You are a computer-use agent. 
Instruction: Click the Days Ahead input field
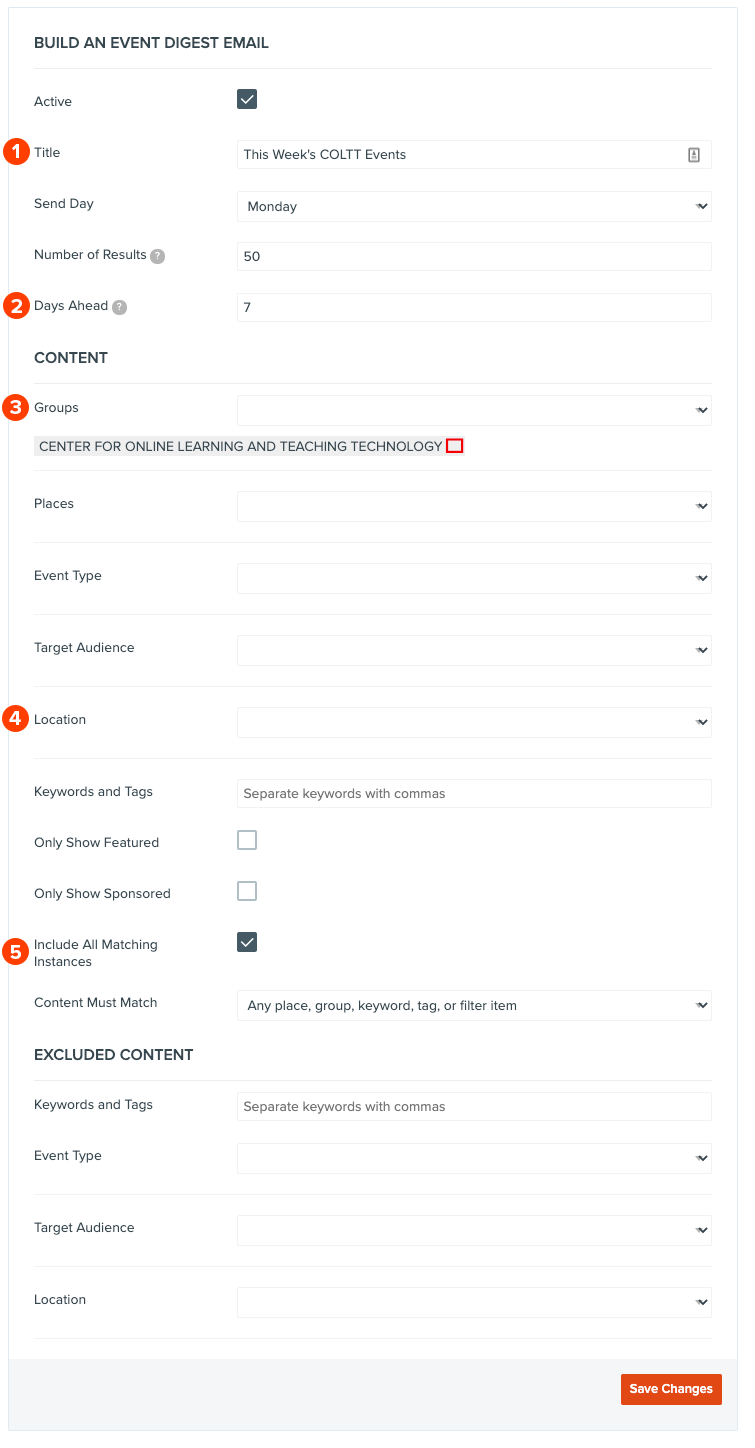coord(474,307)
